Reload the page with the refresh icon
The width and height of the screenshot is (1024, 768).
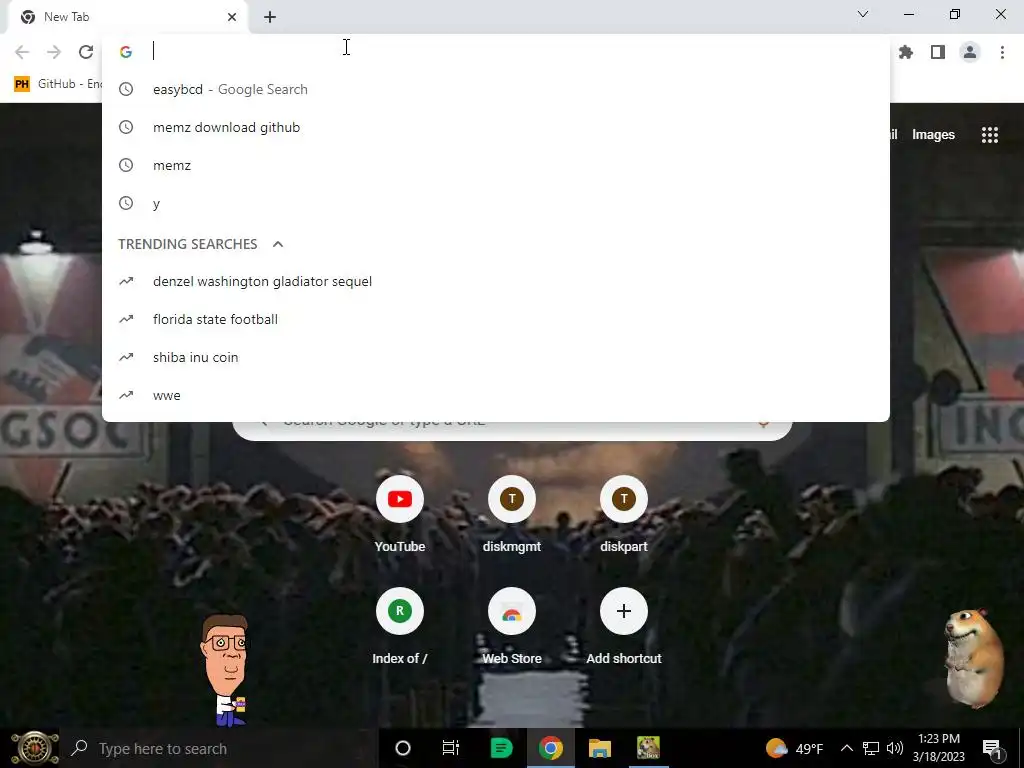[x=86, y=52]
